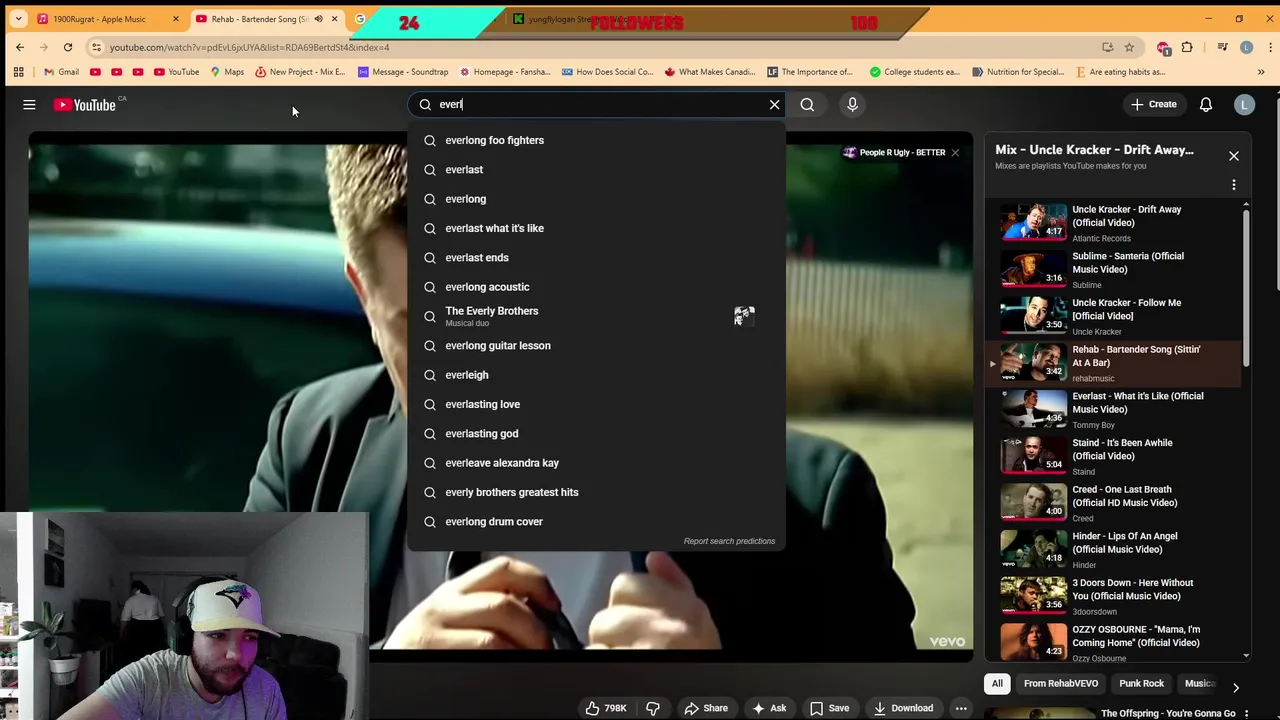Open the account avatar menu
This screenshot has height=720, width=1280.
[x=1244, y=104]
